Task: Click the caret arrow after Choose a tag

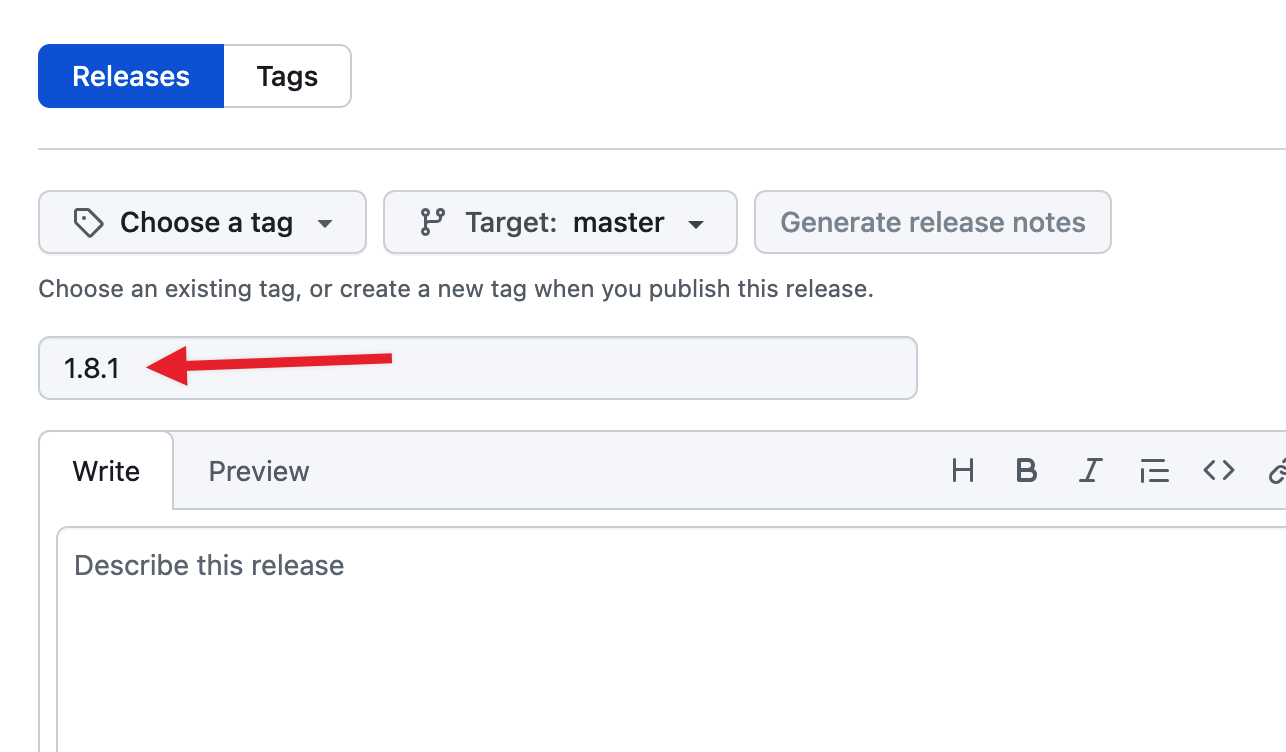Action: 325,223
